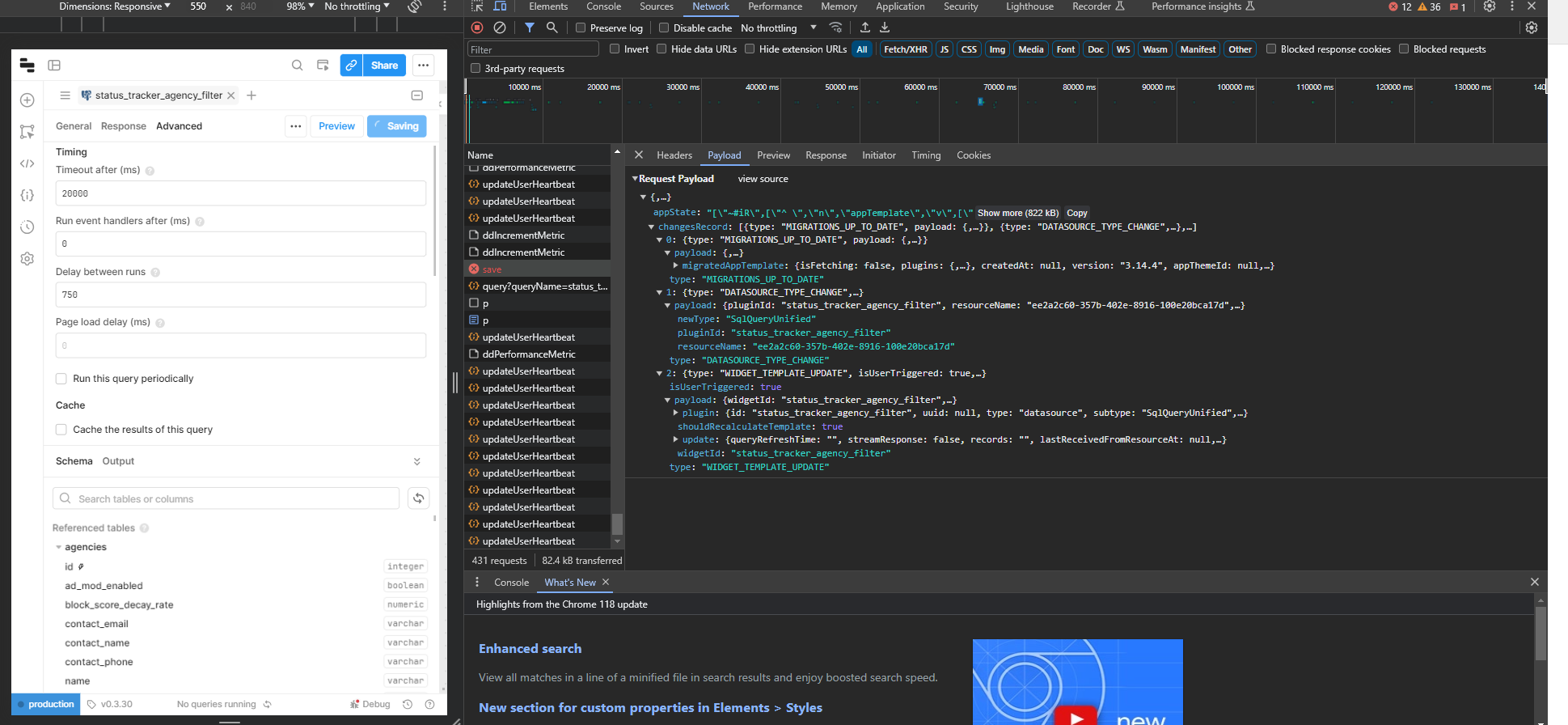The image size is (1568, 725).
Task: Check Blocked response cookies
Action: [1271, 49]
